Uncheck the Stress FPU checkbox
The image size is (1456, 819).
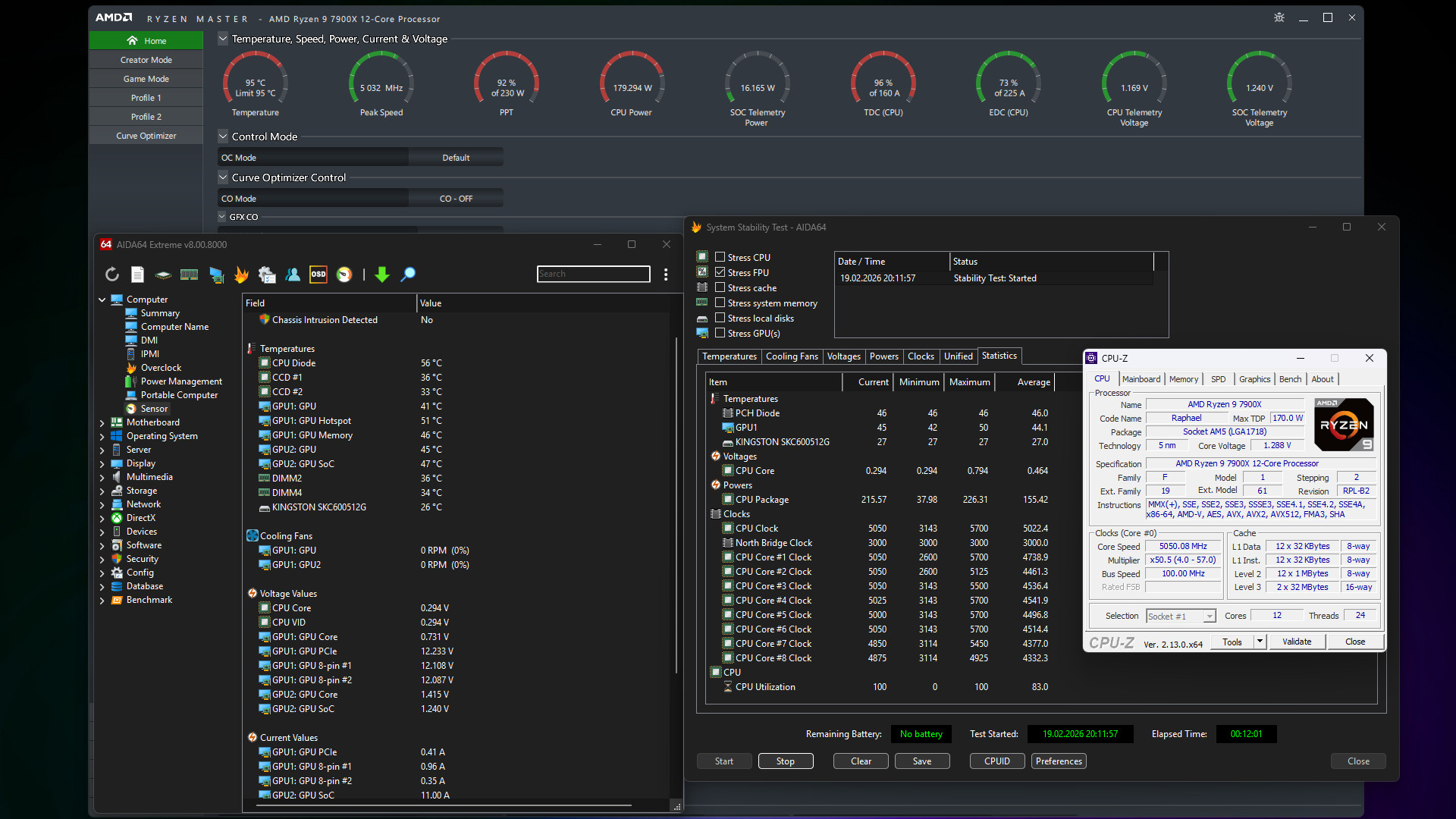[720, 272]
